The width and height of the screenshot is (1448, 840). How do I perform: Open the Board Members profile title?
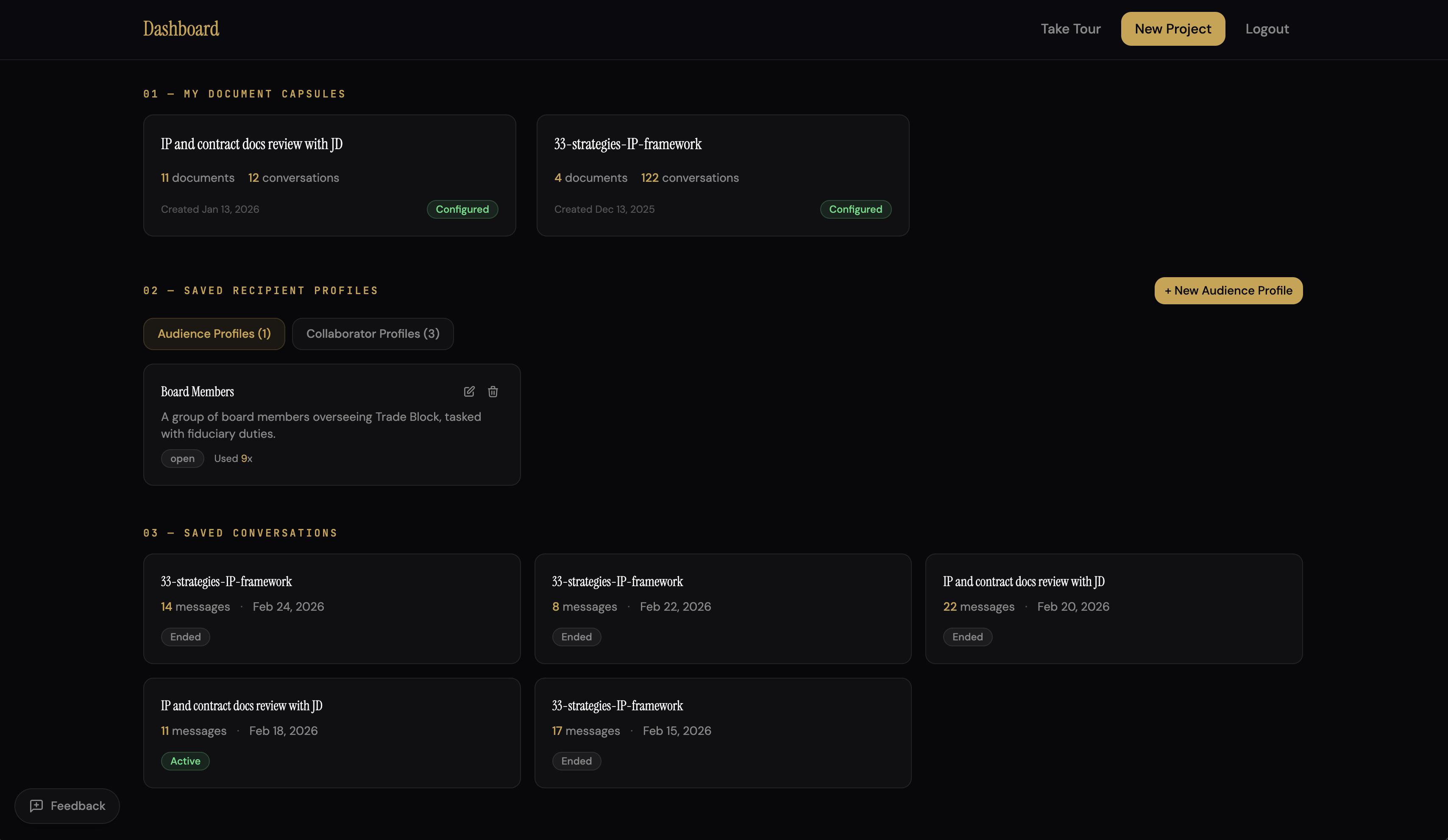197,392
